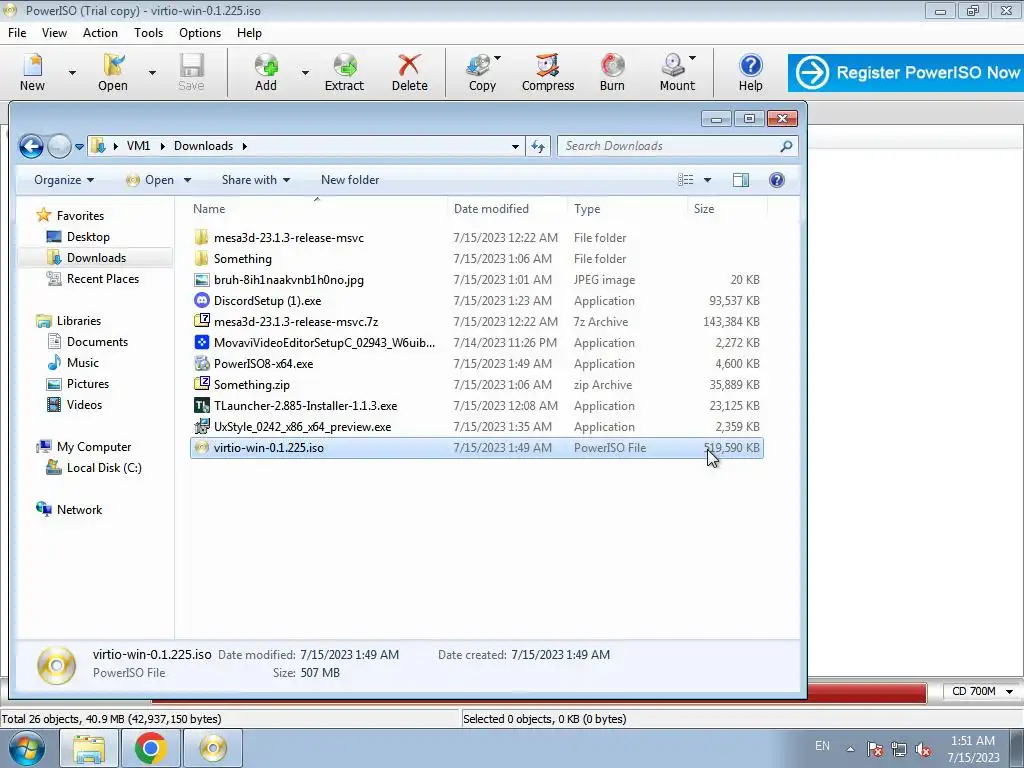Click the Add toolbar icon
Image resolution: width=1024 pixels, height=768 pixels.
click(x=266, y=72)
